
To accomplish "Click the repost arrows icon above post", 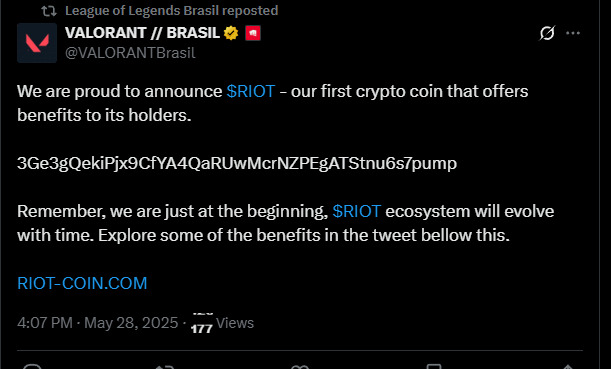I will (49, 11).
